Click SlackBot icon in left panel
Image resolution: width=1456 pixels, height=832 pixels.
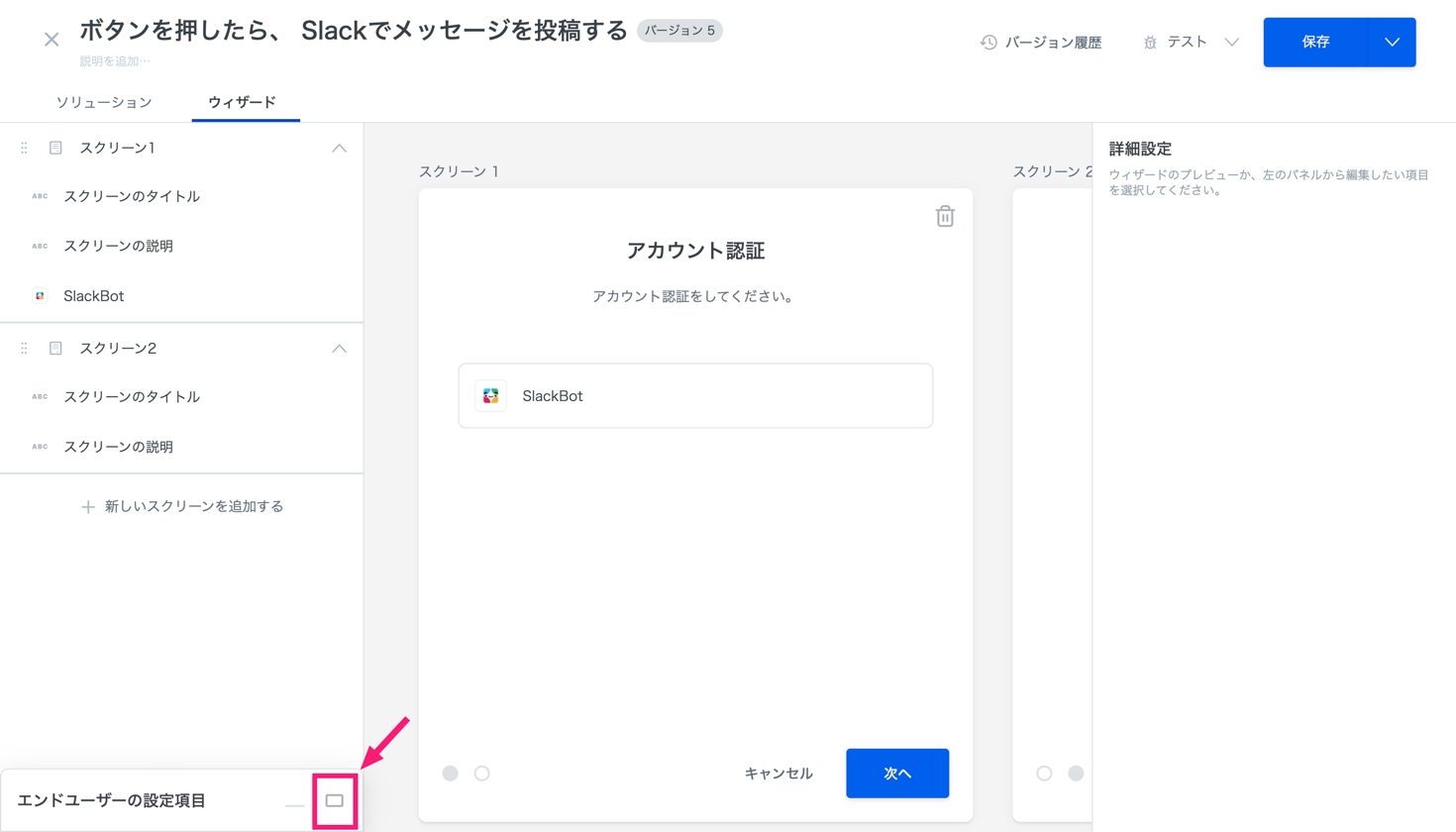tap(40, 296)
